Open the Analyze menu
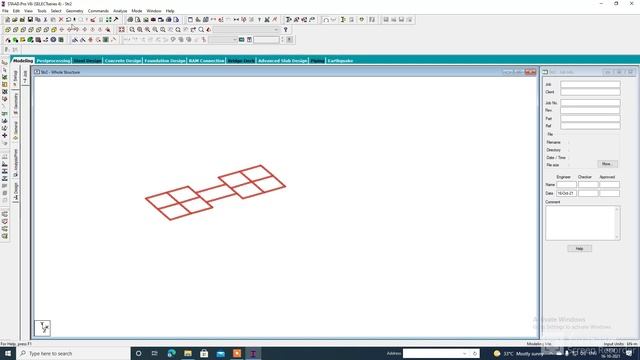 coord(120,11)
